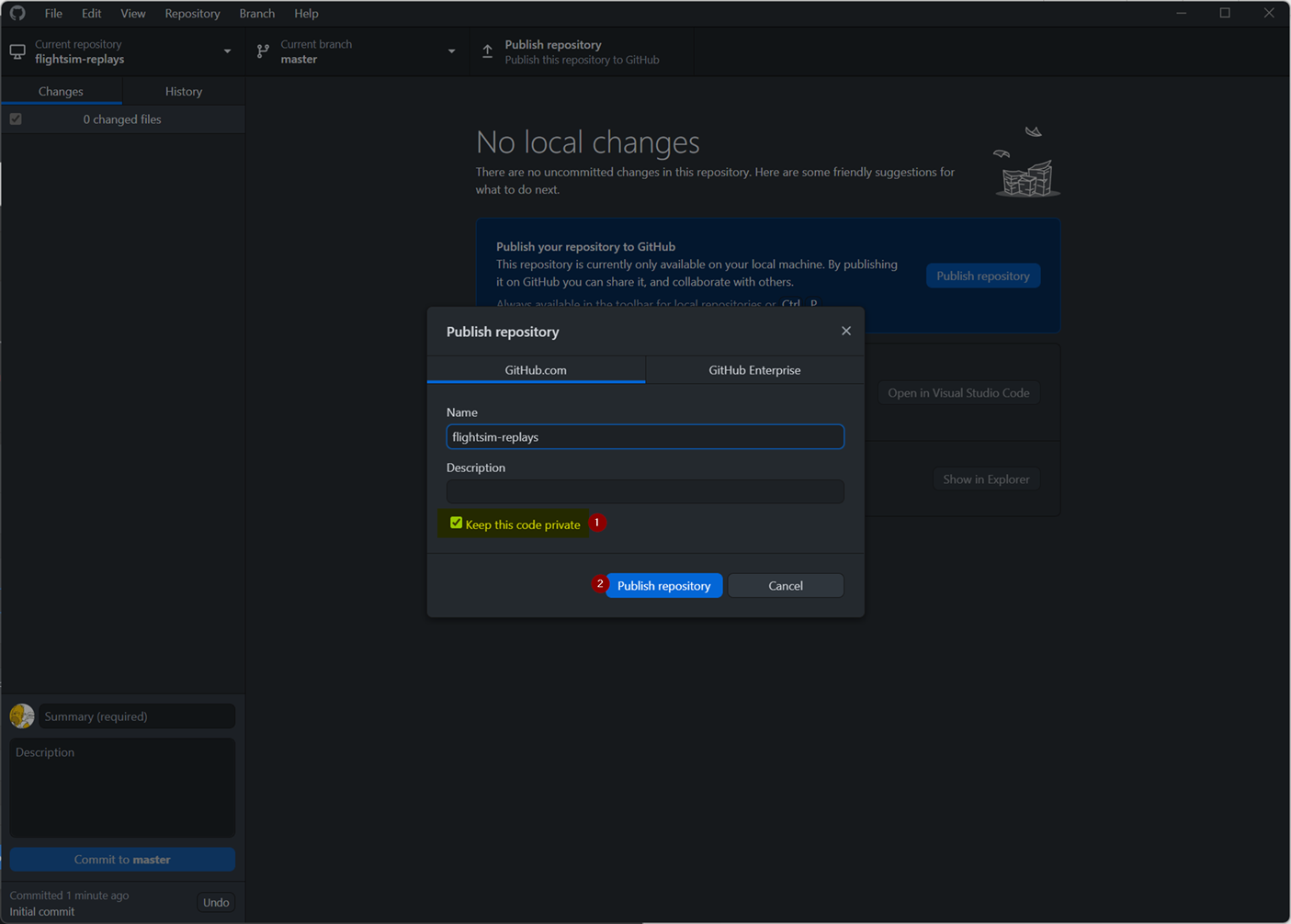Click the user avatar next to Summary
Image resolution: width=1291 pixels, height=924 pixels.
22,716
